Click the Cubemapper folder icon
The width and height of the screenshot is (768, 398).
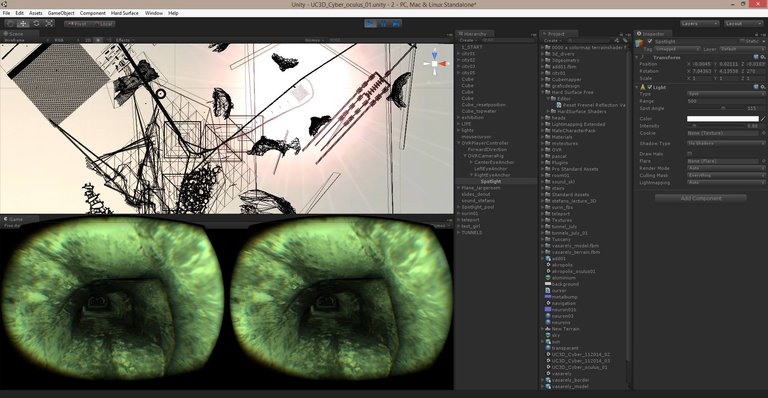coord(548,80)
